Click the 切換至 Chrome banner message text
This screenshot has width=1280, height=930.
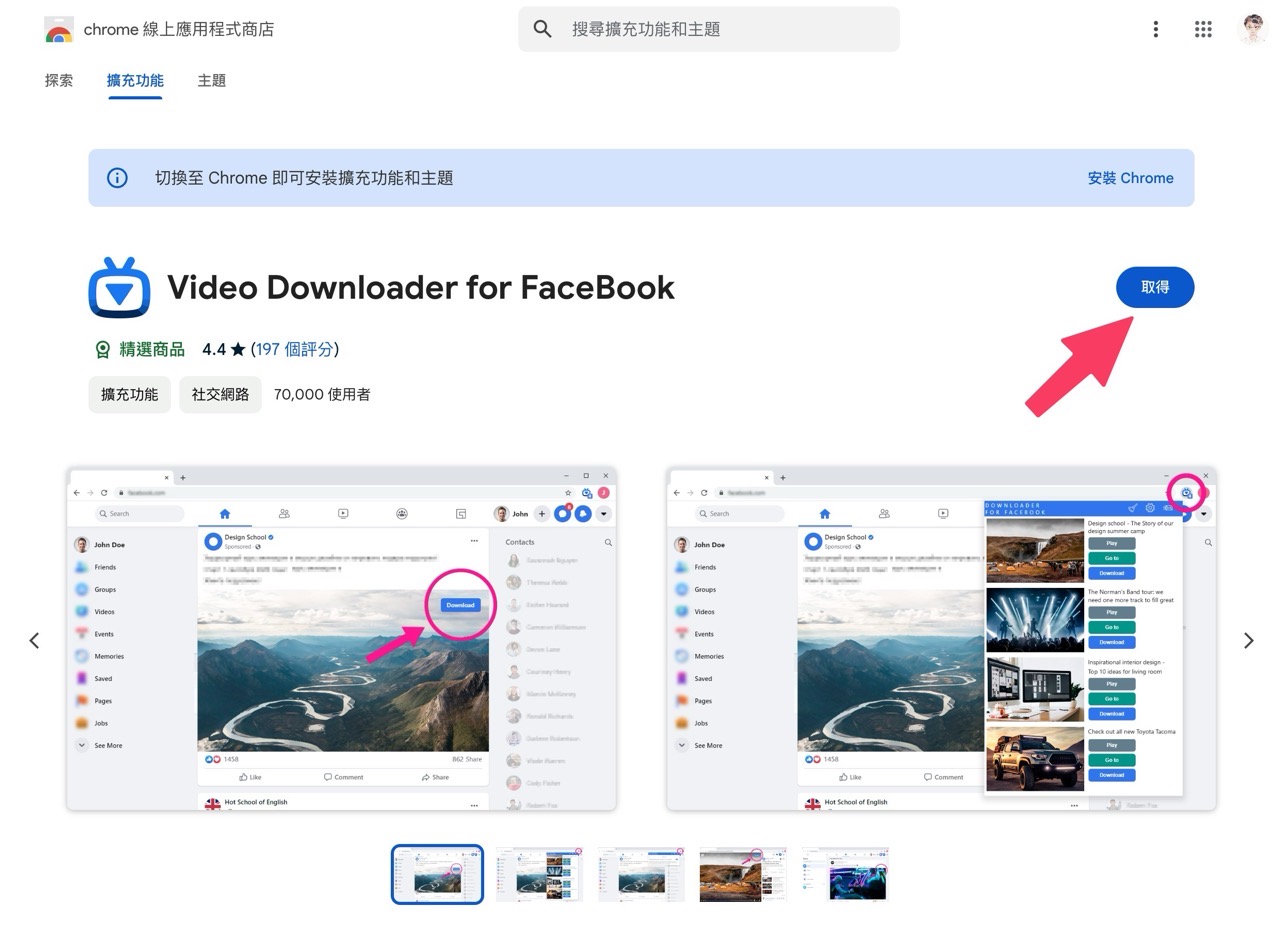pyautogui.click(x=304, y=178)
